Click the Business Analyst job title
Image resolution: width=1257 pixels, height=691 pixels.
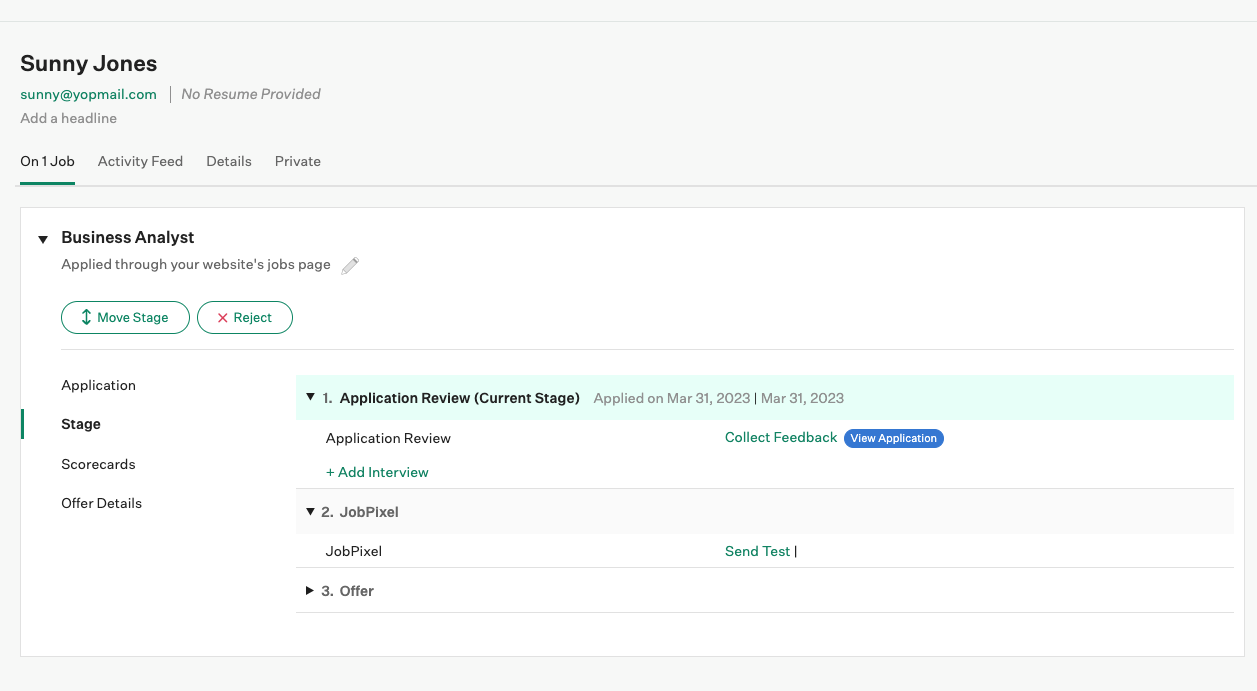pyautogui.click(x=128, y=237)
